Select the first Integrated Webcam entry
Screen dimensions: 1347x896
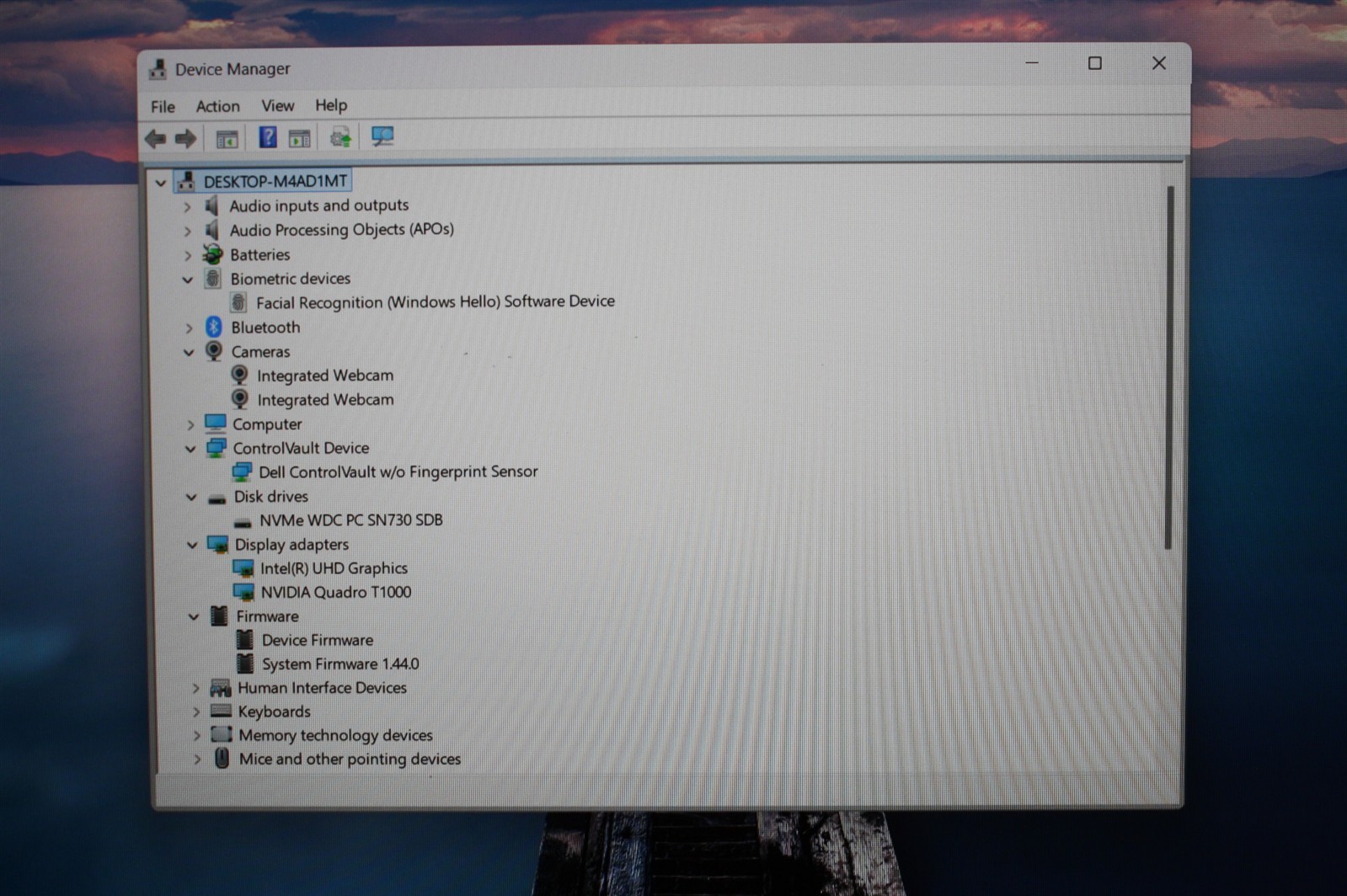coord(324,376)
